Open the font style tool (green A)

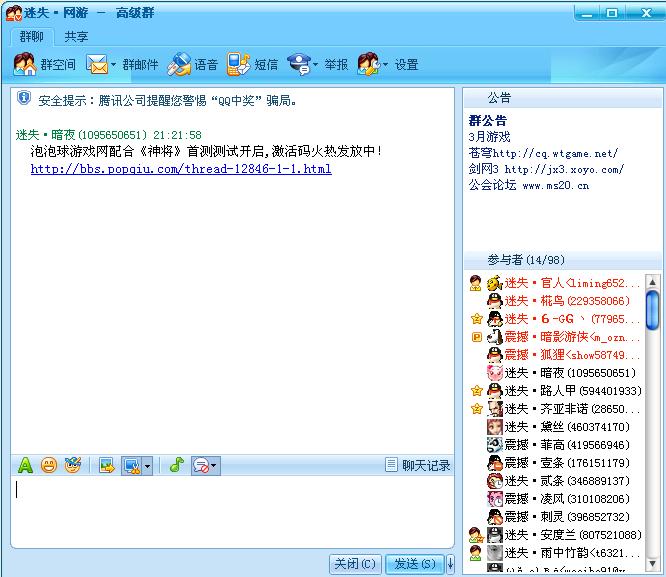(x=26, y=465)
